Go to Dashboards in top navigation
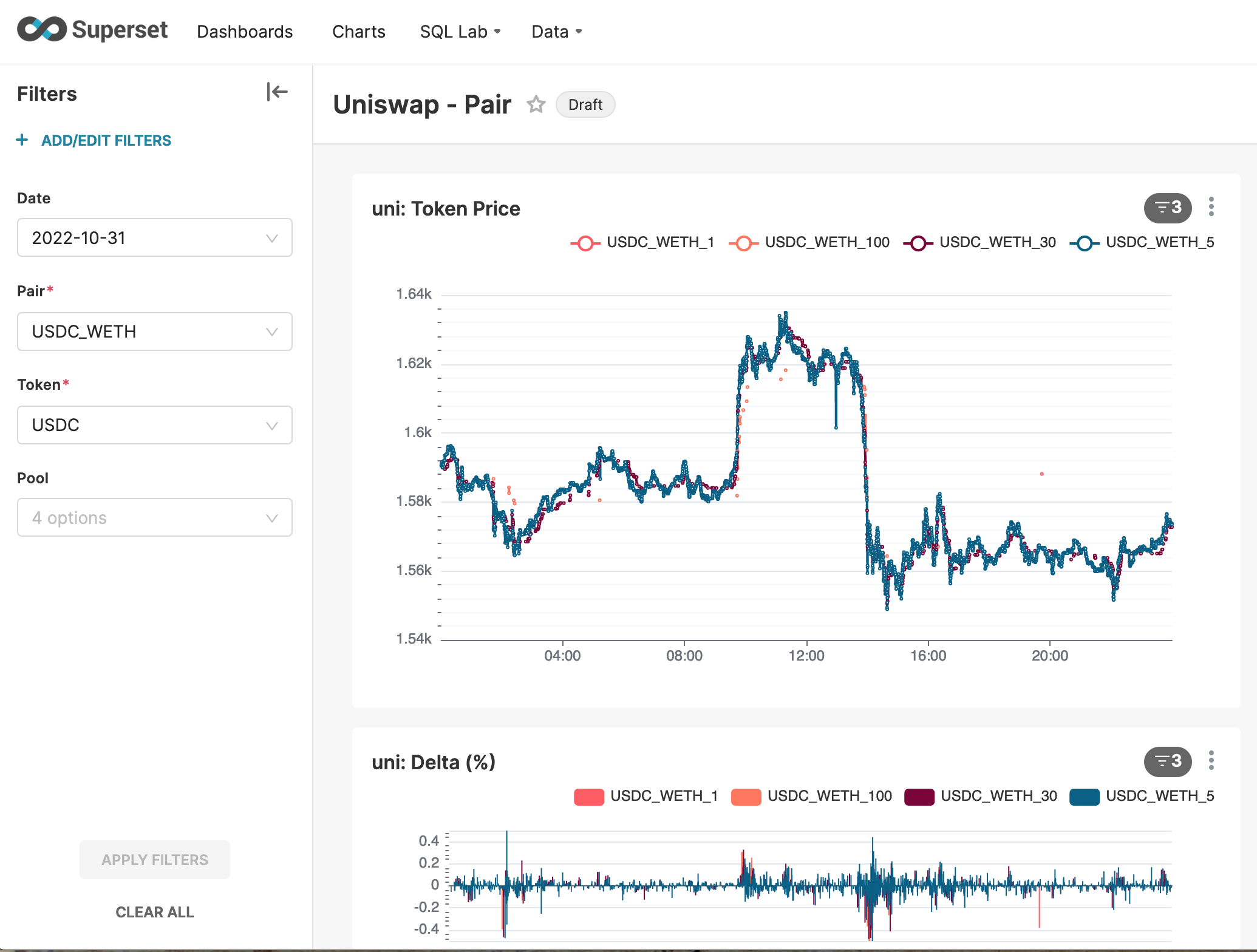Viewport: 1257px width, 952px height. pyautogui.click(x=245, y=32)
